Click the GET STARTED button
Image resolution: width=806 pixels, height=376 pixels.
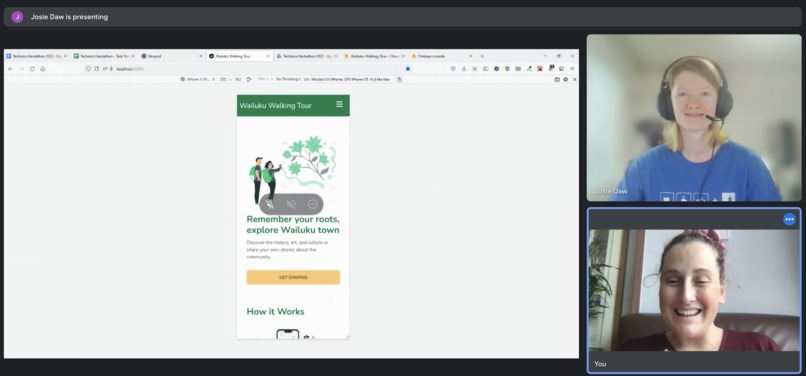click(x=293, y=277)
